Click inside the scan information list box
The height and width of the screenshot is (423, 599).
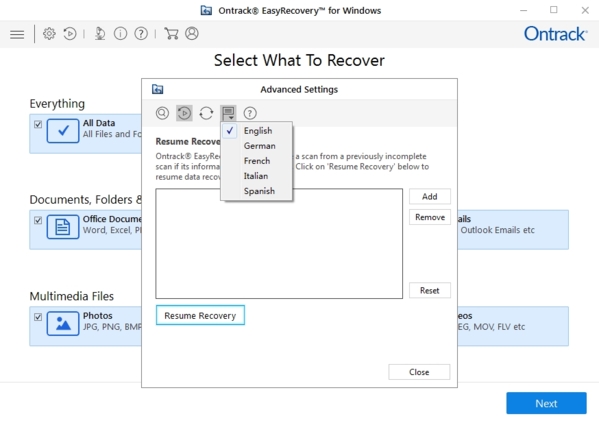click(279, 243)
